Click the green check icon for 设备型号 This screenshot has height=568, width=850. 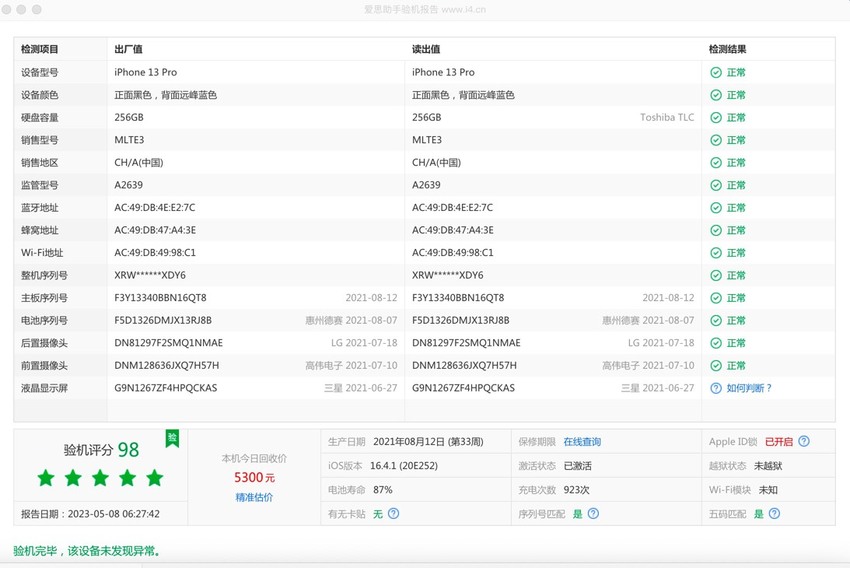716,73
